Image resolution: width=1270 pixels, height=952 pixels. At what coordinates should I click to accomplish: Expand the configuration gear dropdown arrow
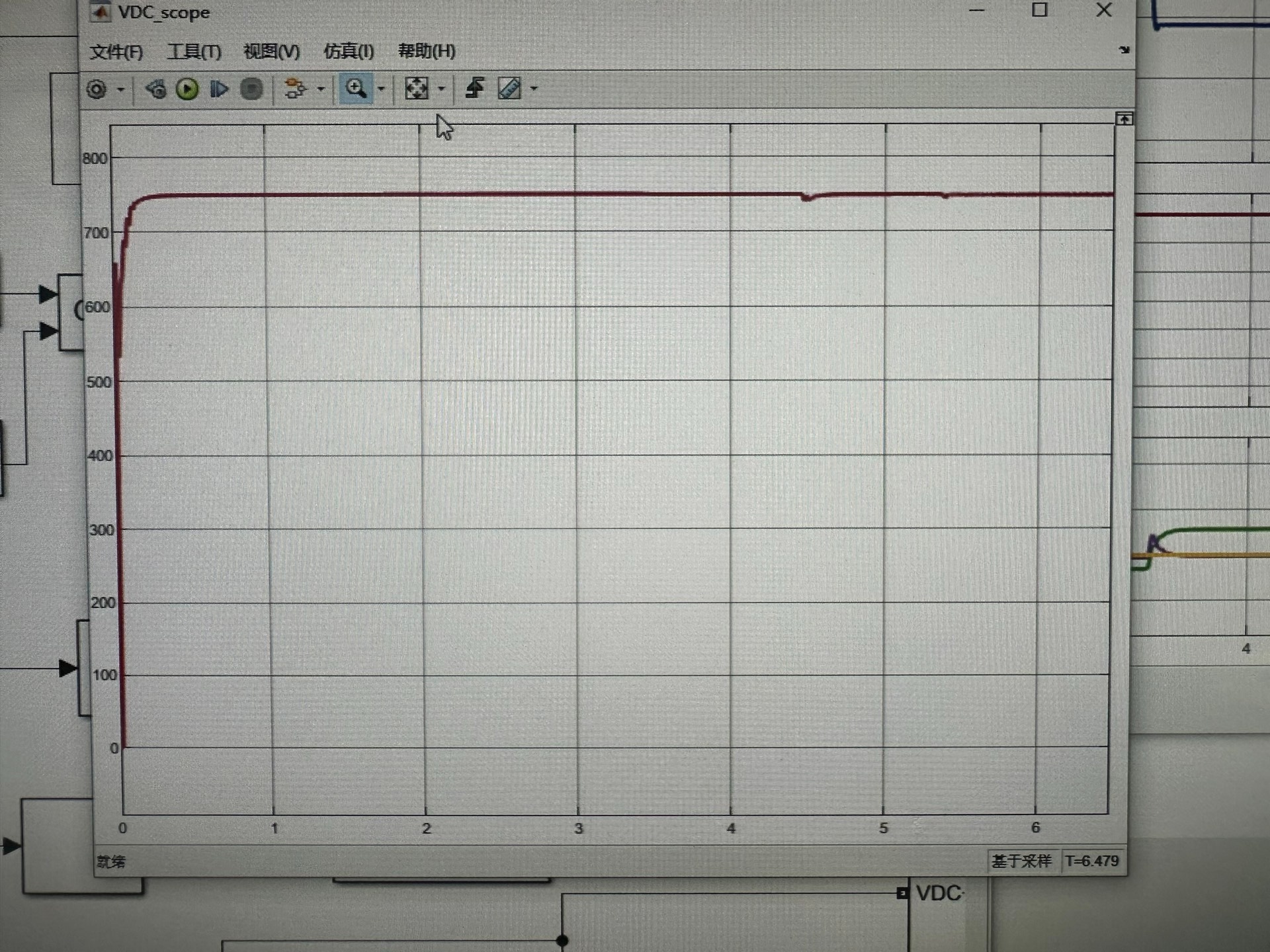click(121, 89)
